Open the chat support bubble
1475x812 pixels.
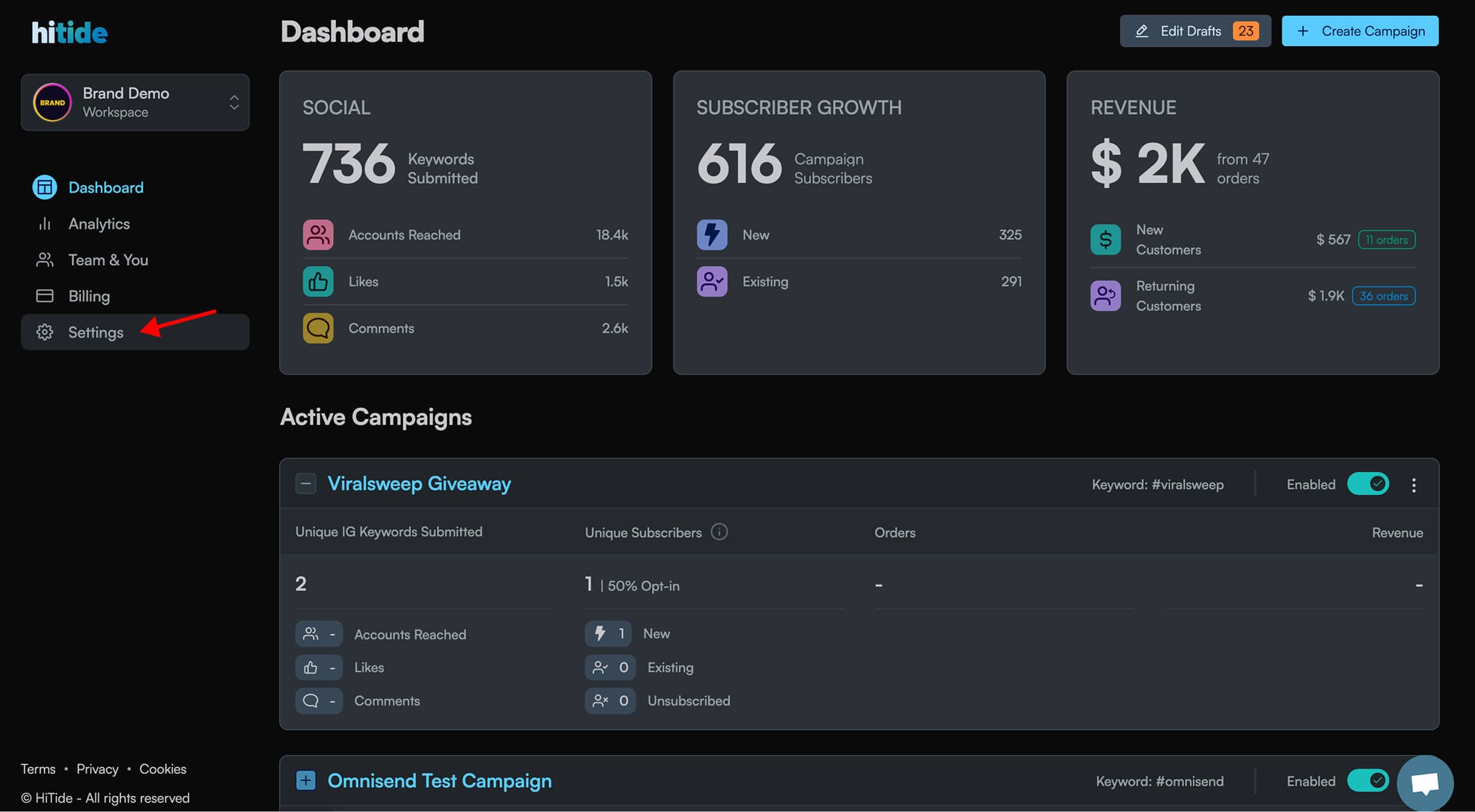(1424, 783)
